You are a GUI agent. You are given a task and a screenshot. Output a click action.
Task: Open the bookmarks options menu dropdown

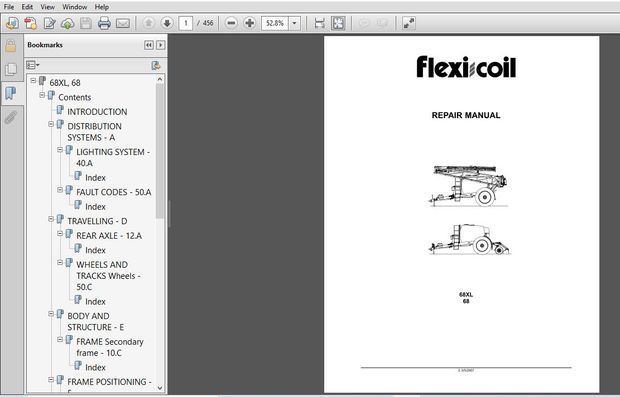(x=32, y=65)
